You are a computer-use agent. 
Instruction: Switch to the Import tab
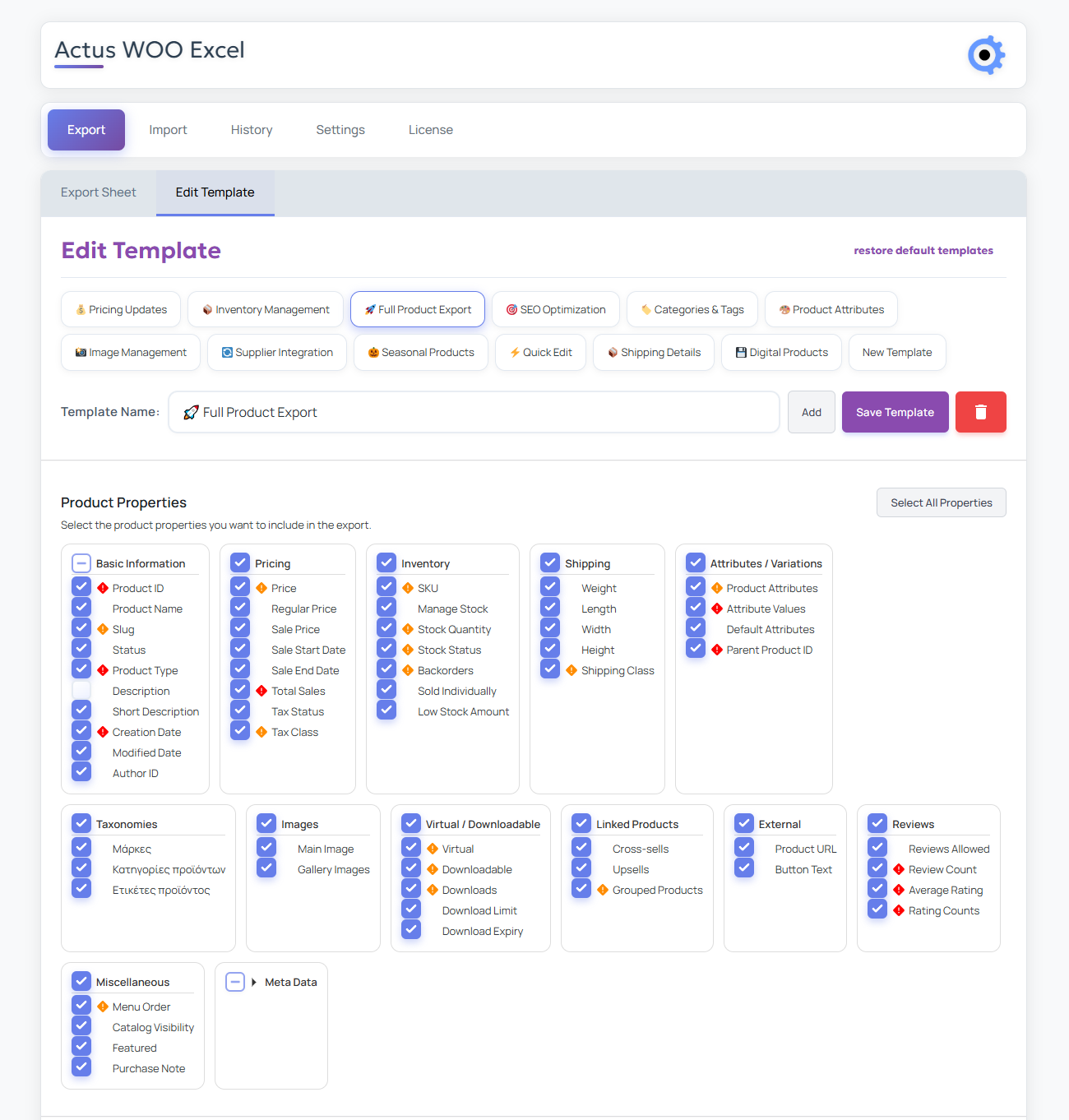(168, 129)
